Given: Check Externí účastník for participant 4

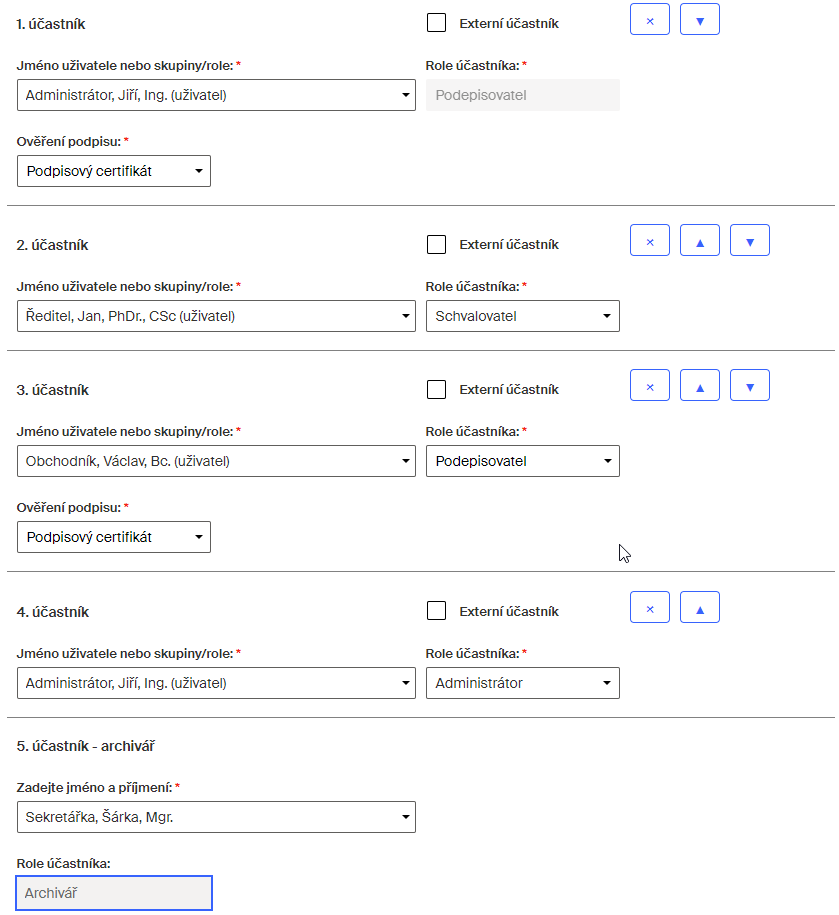Looking at the screenshot, I should point(436,611).
